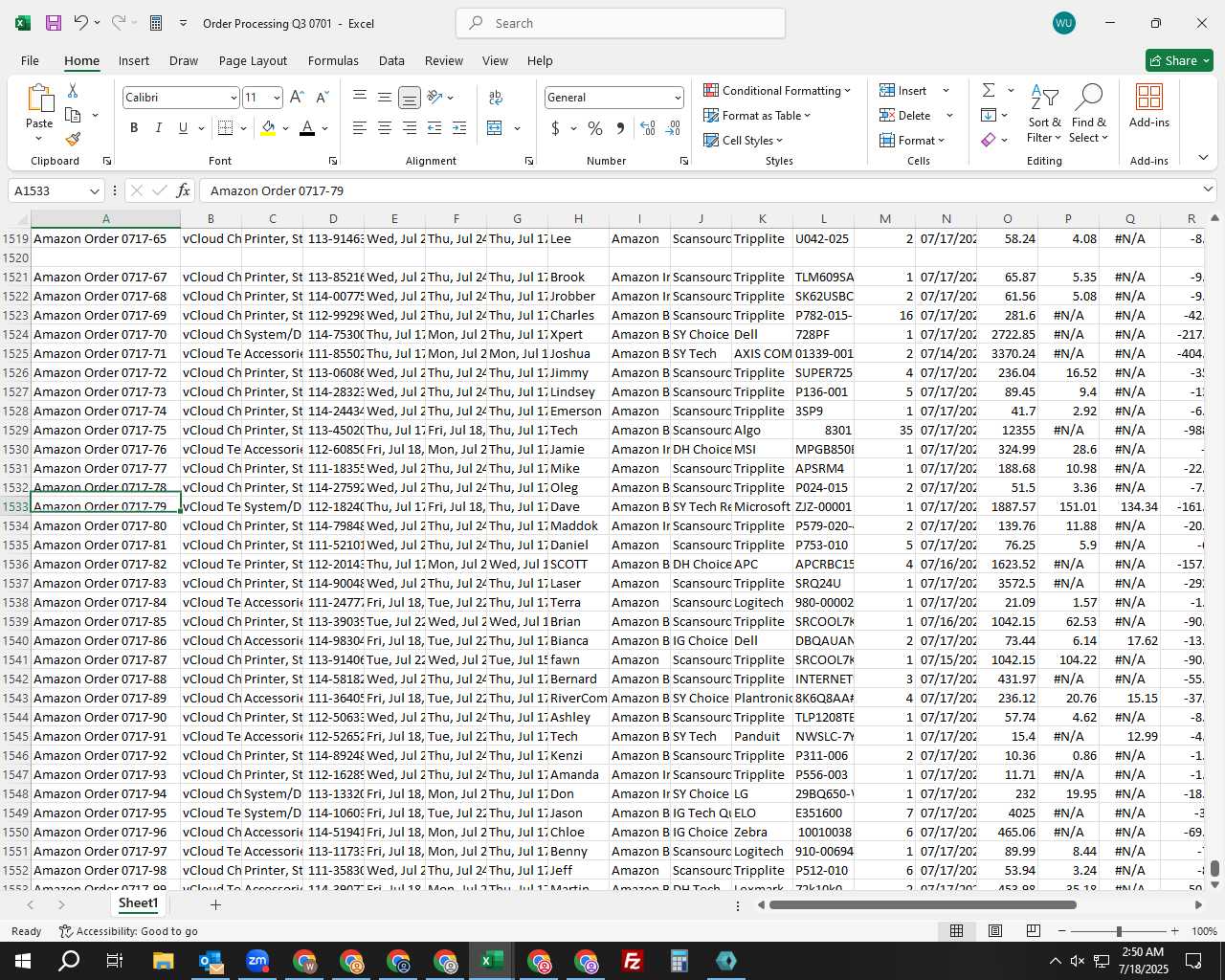Viewport: 1225px width, 980px height.
Task: Click the zoom slider handle
Action: click(x=1119, y=931)
